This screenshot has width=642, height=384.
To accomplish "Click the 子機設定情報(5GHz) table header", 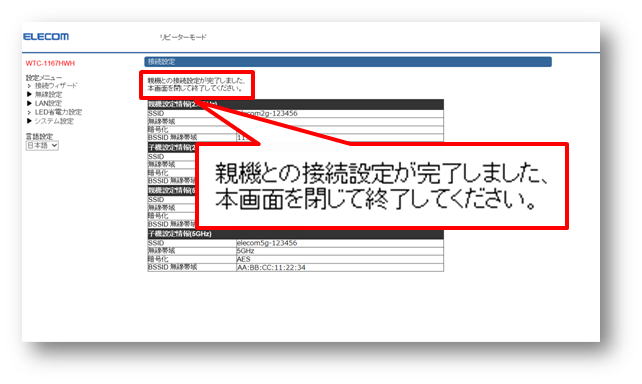I will [295, 234].
